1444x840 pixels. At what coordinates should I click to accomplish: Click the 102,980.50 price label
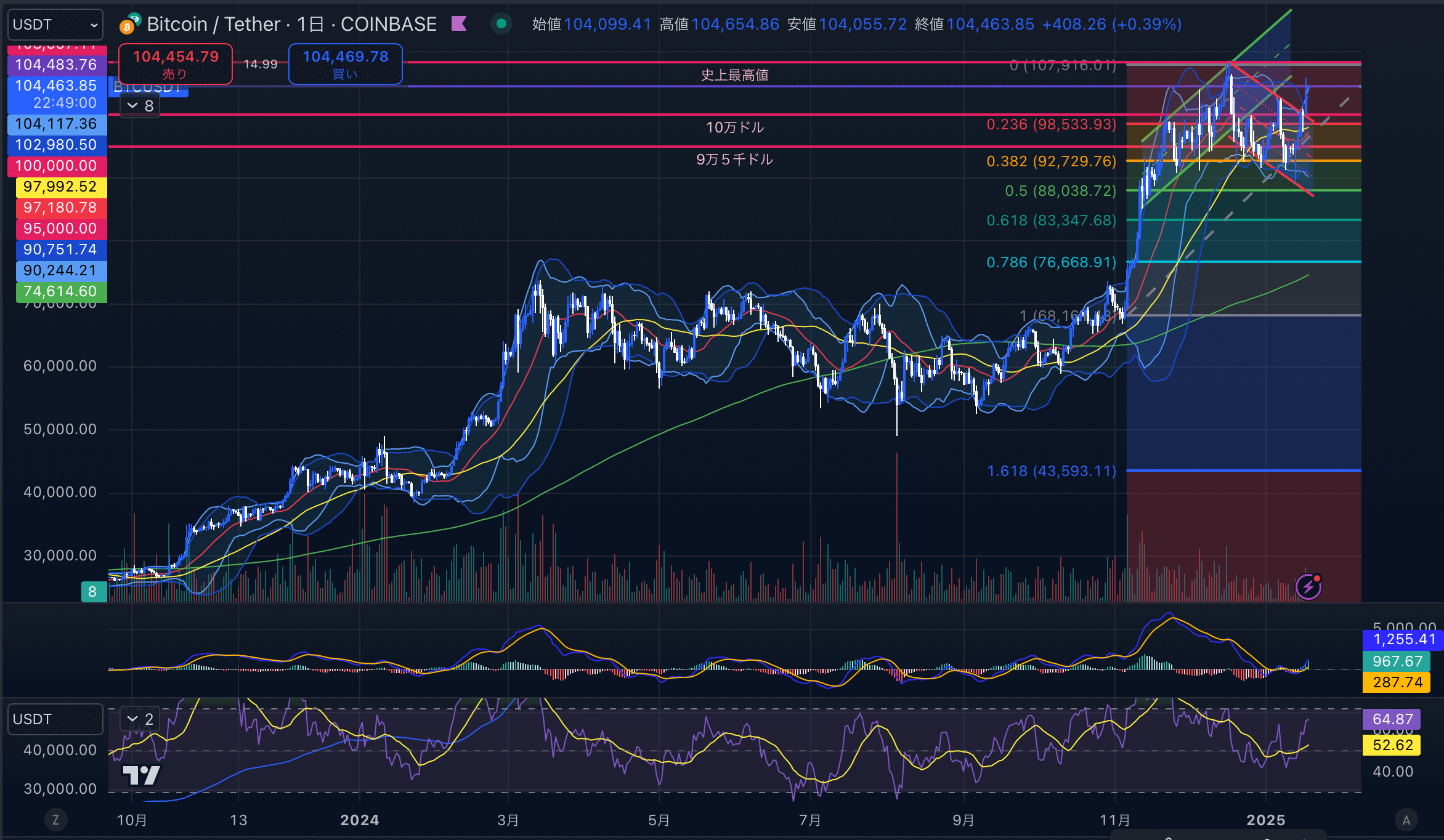coord(57,145)
